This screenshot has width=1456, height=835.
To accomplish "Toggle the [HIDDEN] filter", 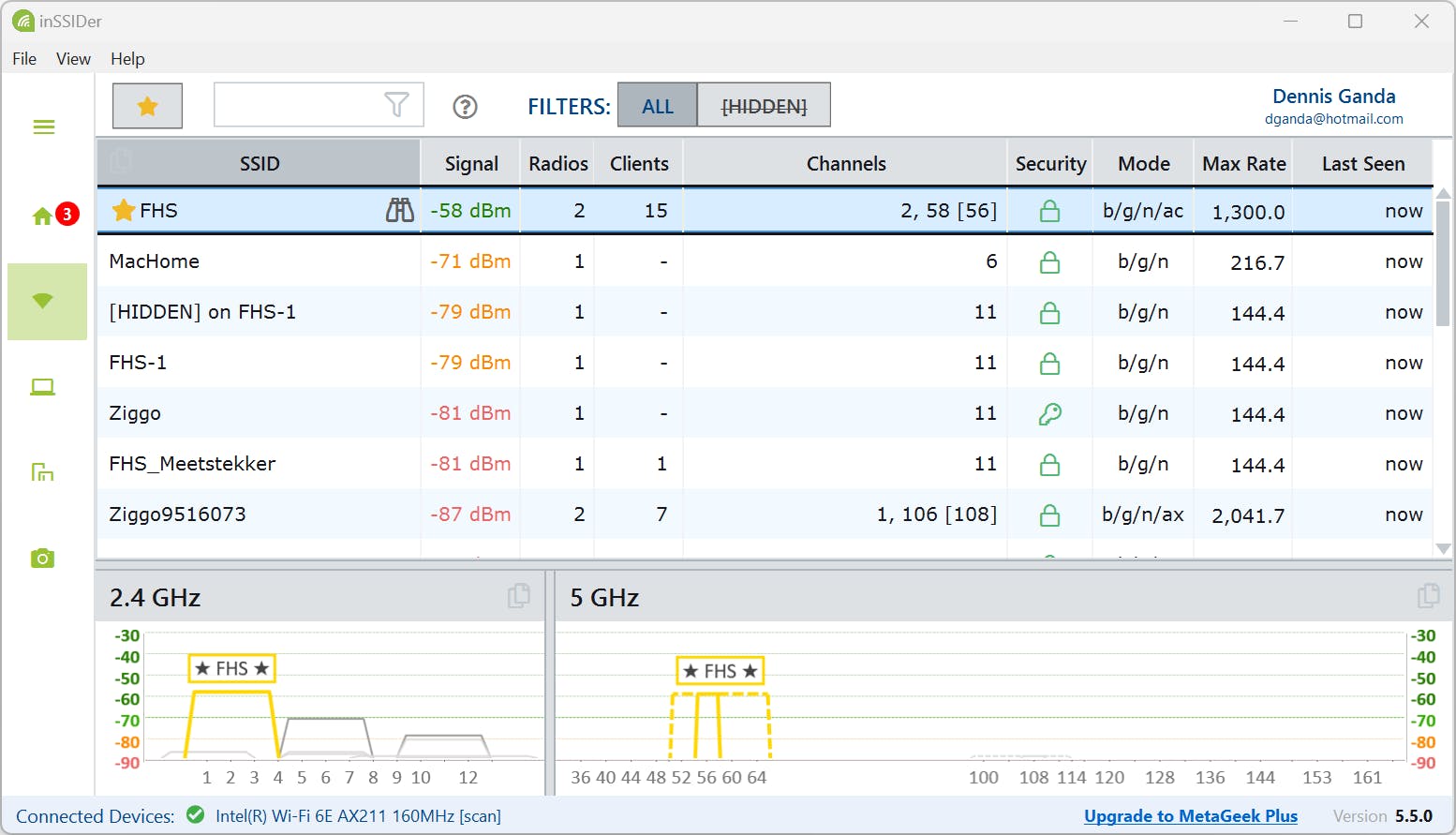I will (x=764, y=106).
